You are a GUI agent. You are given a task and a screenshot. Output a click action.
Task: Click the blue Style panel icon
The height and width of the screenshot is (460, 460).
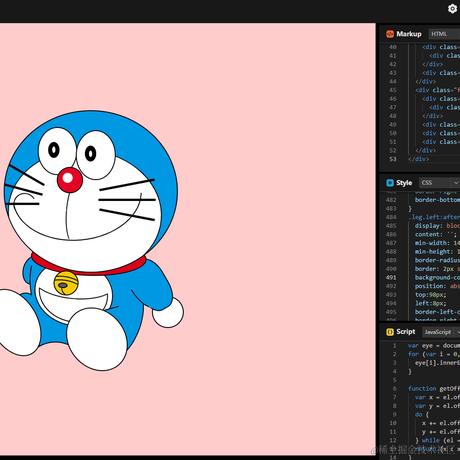(390, 183)
